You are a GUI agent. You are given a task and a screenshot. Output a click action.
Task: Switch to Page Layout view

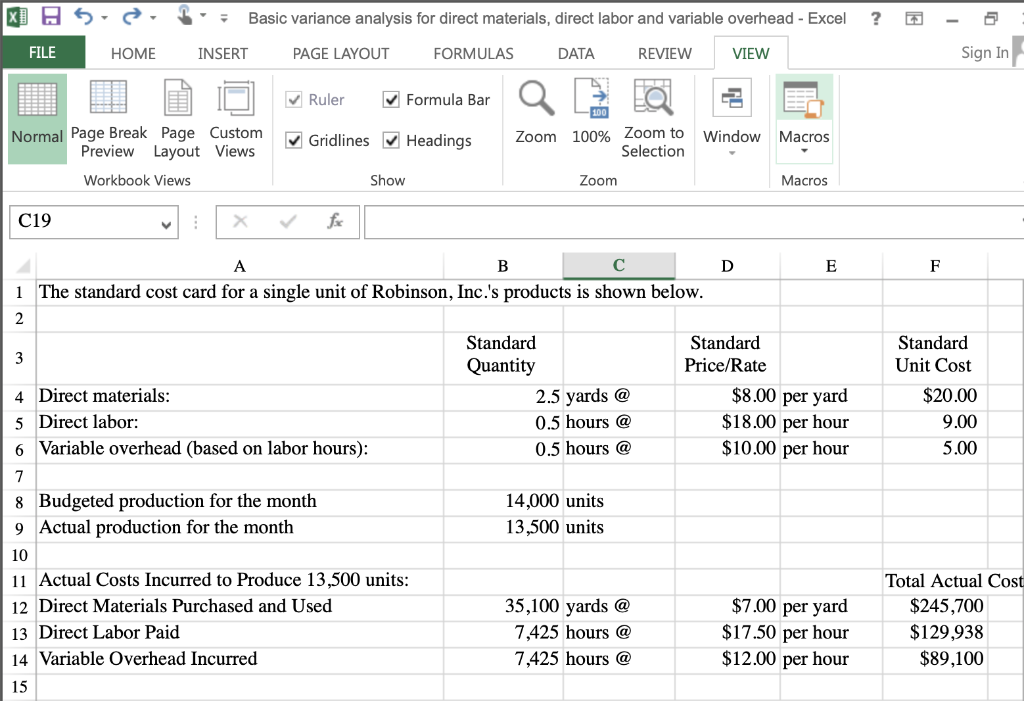(177, 118)
